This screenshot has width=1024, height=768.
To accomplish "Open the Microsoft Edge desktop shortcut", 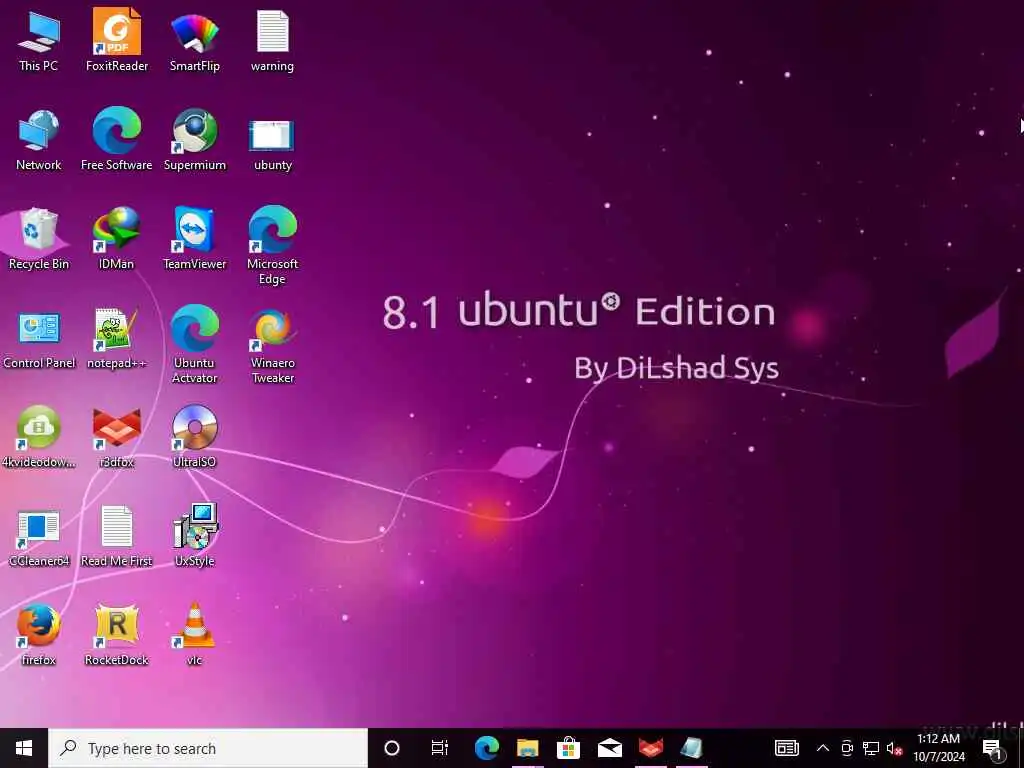I will [x=272, y=246].
